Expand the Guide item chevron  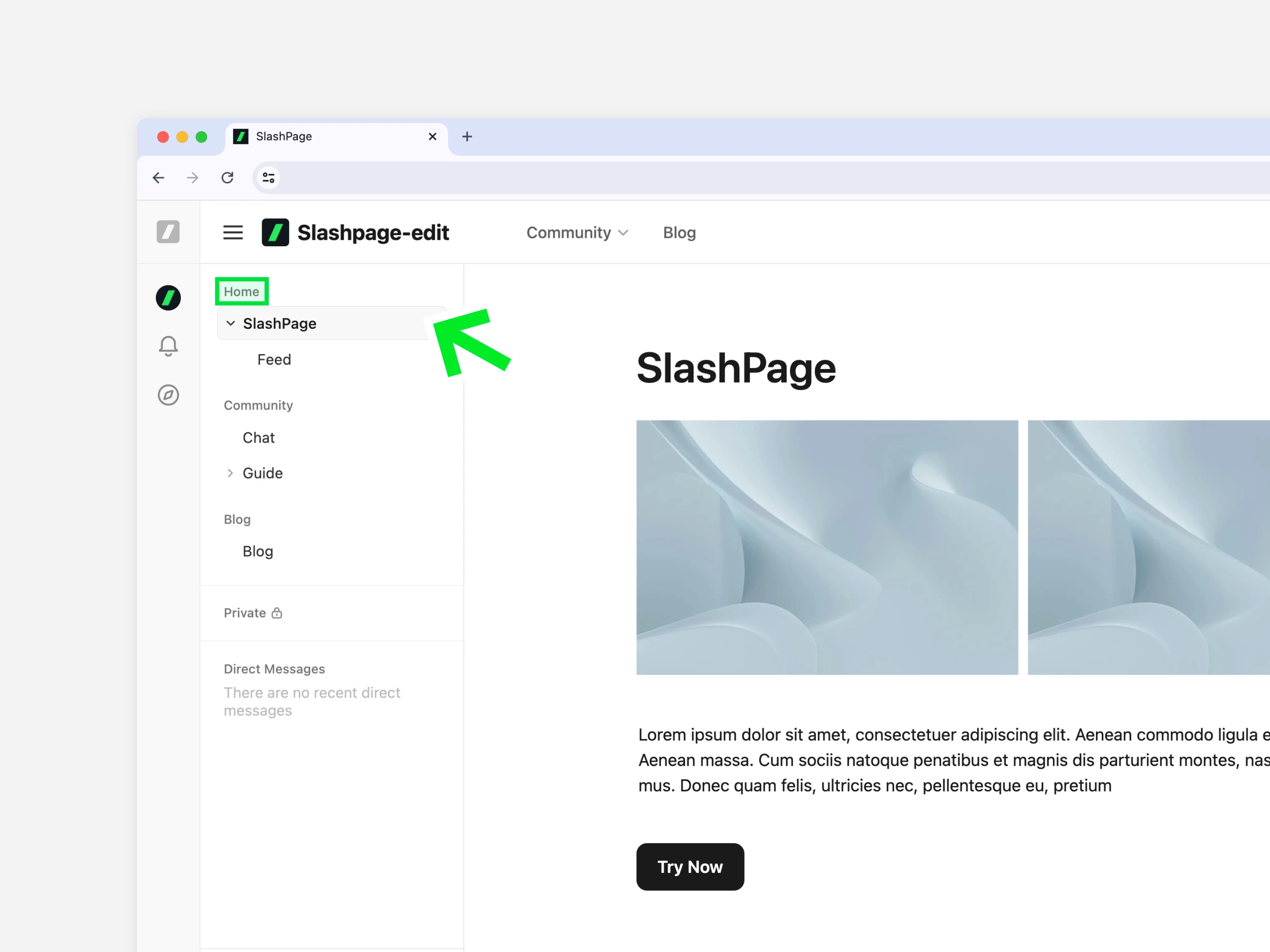(230, 473)
